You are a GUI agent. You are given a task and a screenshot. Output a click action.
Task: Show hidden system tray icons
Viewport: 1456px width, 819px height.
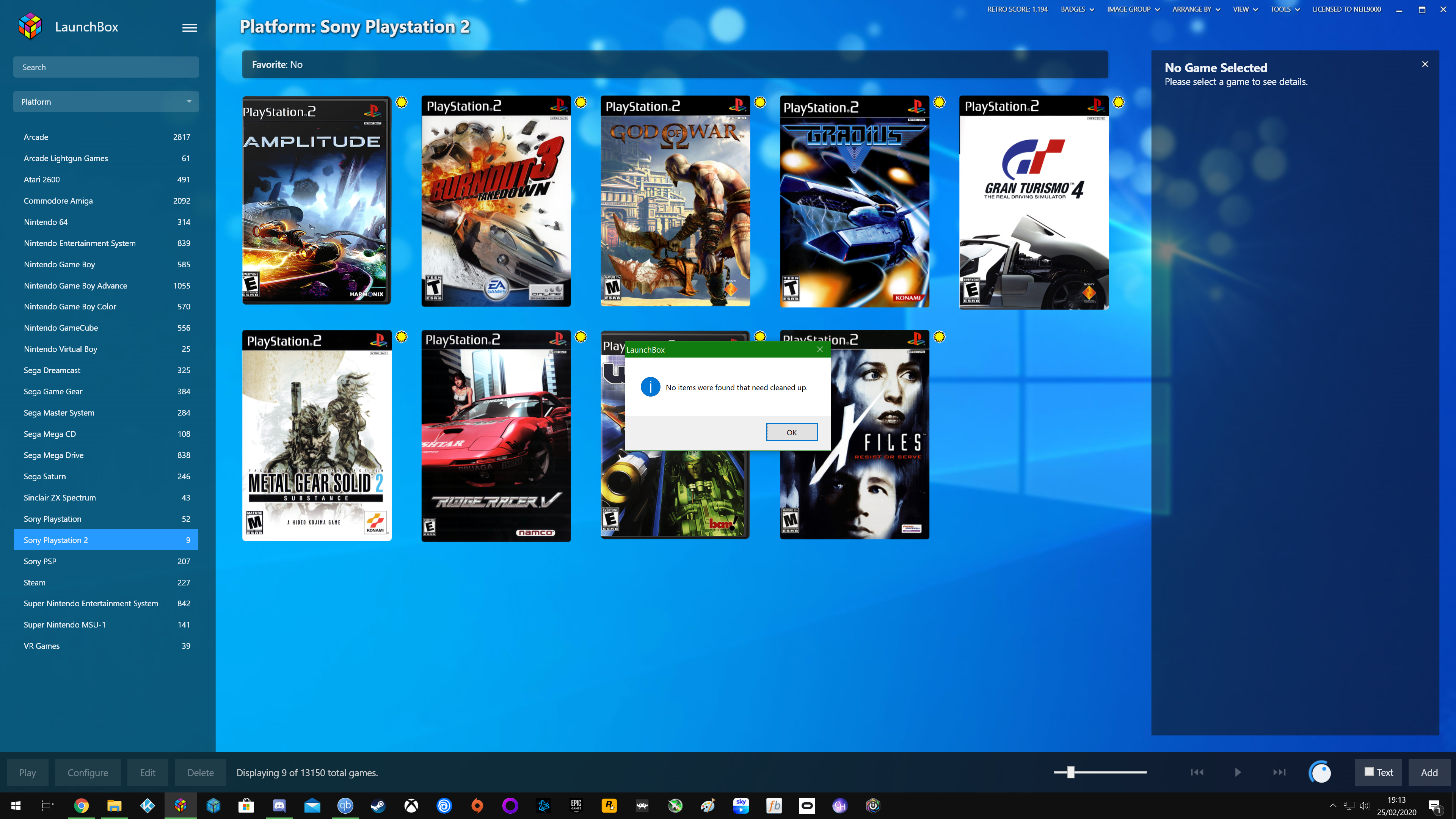(x=1333, y=805)
